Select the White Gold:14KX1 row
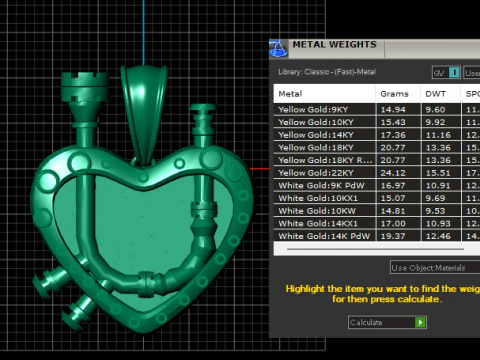This screenshot has height=360, width=480. point(377,223)
